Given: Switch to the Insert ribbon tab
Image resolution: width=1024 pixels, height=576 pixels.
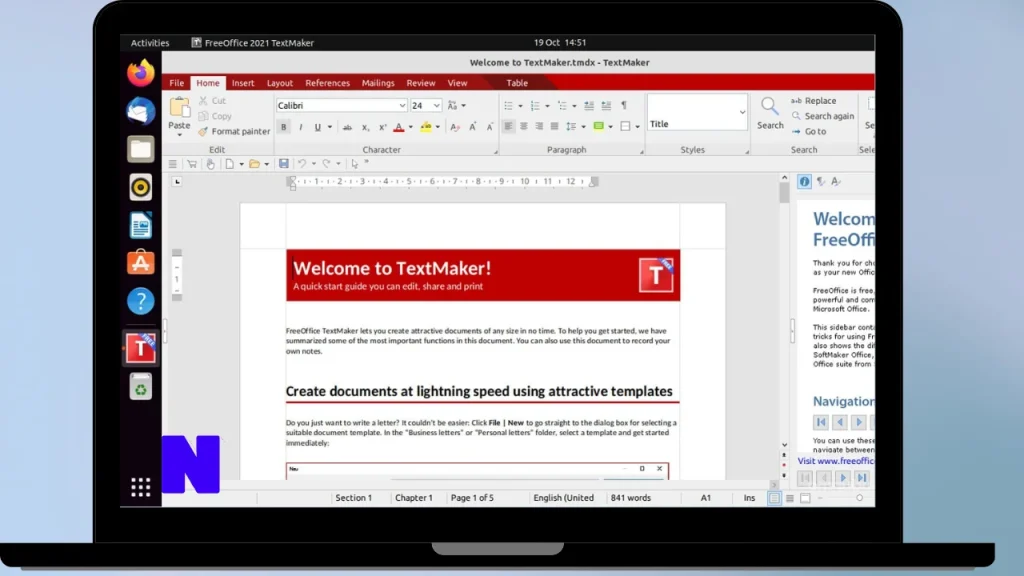Looking at the screenshot, I should pyautogui.click(x=243, y=83).
